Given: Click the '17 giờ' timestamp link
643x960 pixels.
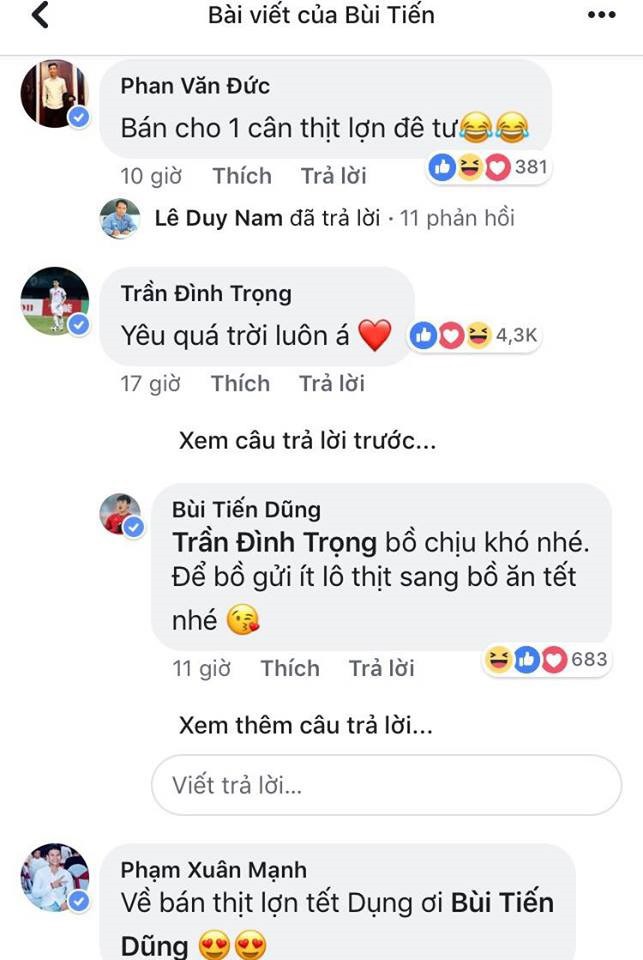Looking at the screenshot, I should click(150, 384).
